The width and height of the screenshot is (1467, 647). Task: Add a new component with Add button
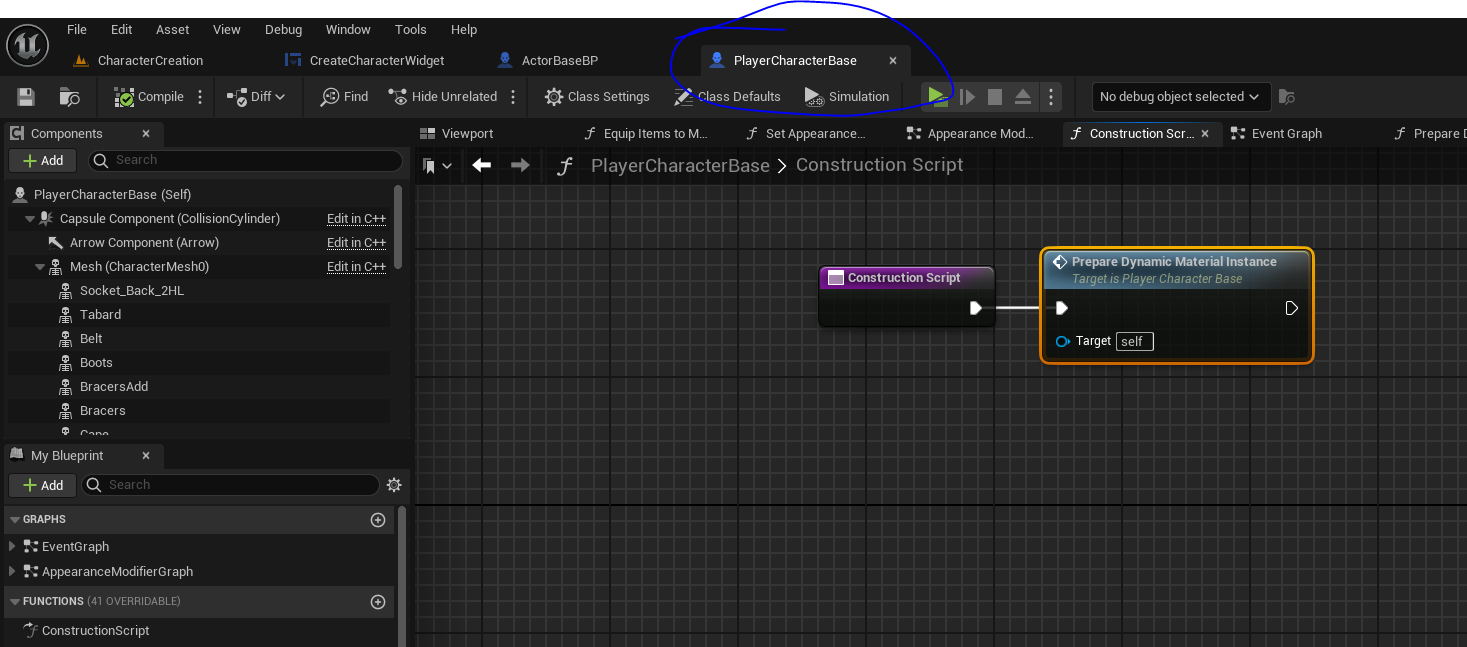point(42,160)
